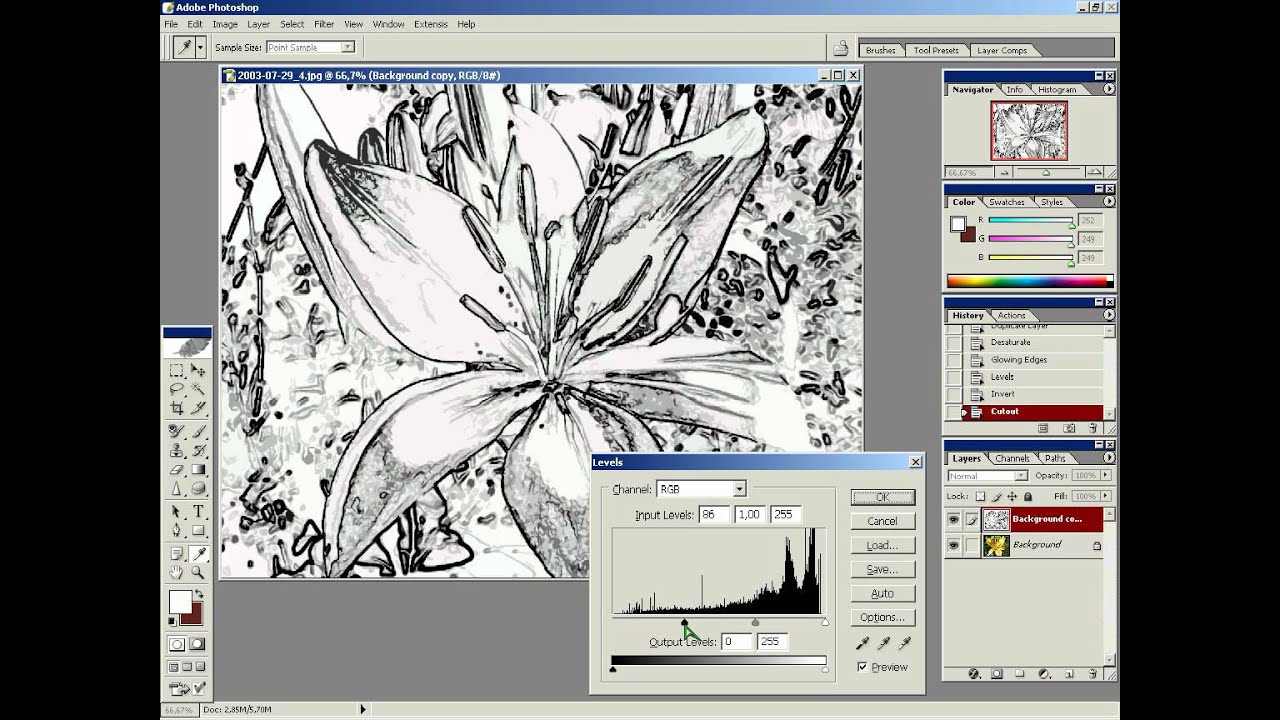Select the Type tool
This screenshot has width=1280, height=720.
(198, 511)
